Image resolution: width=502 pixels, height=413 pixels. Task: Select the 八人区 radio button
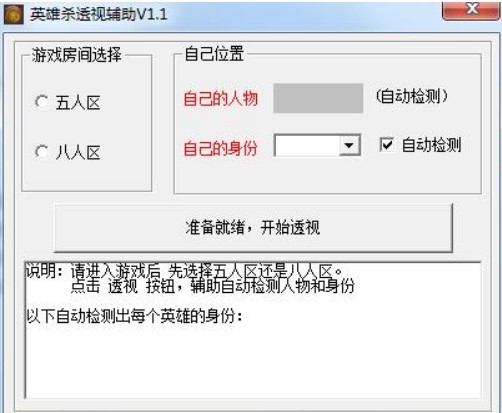42,152
